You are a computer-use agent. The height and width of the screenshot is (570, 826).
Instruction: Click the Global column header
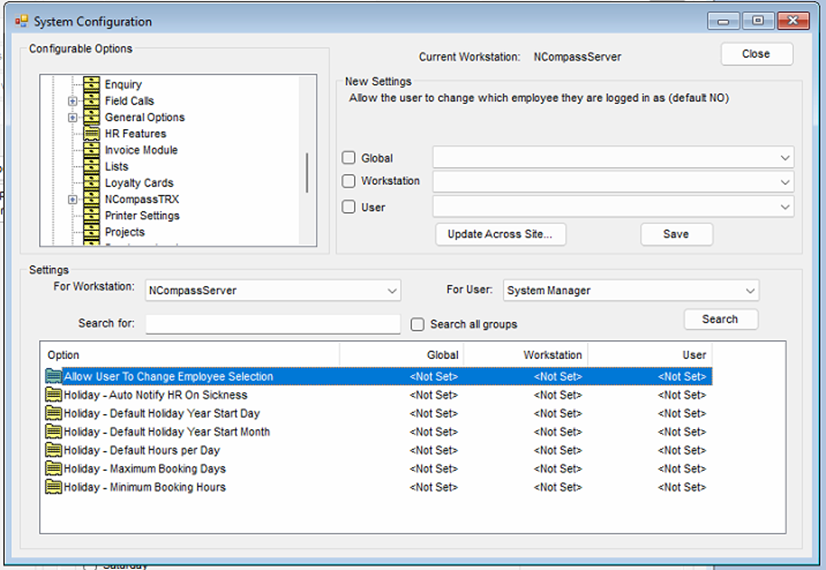pyautogui.click(x=401, y=355)
